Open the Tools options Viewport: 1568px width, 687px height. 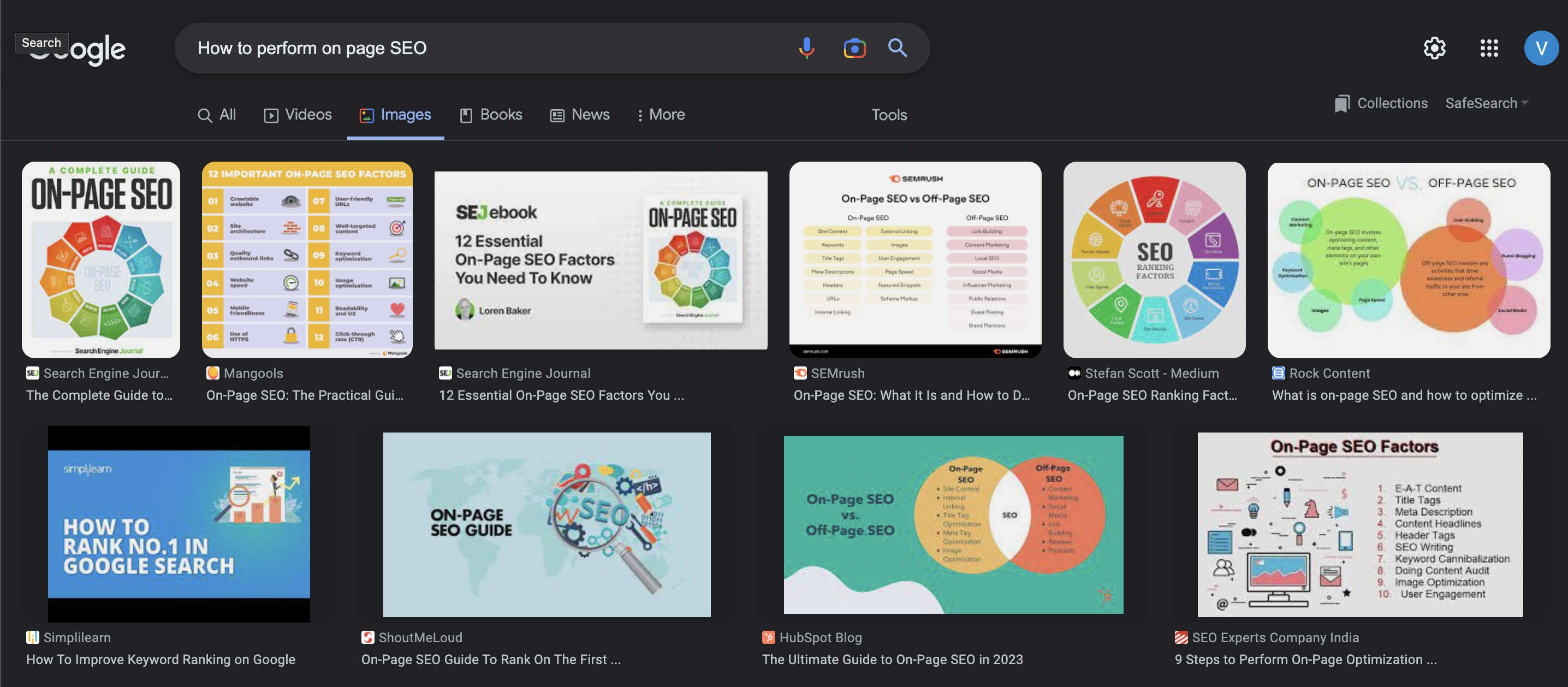click(x=889, y=115)
